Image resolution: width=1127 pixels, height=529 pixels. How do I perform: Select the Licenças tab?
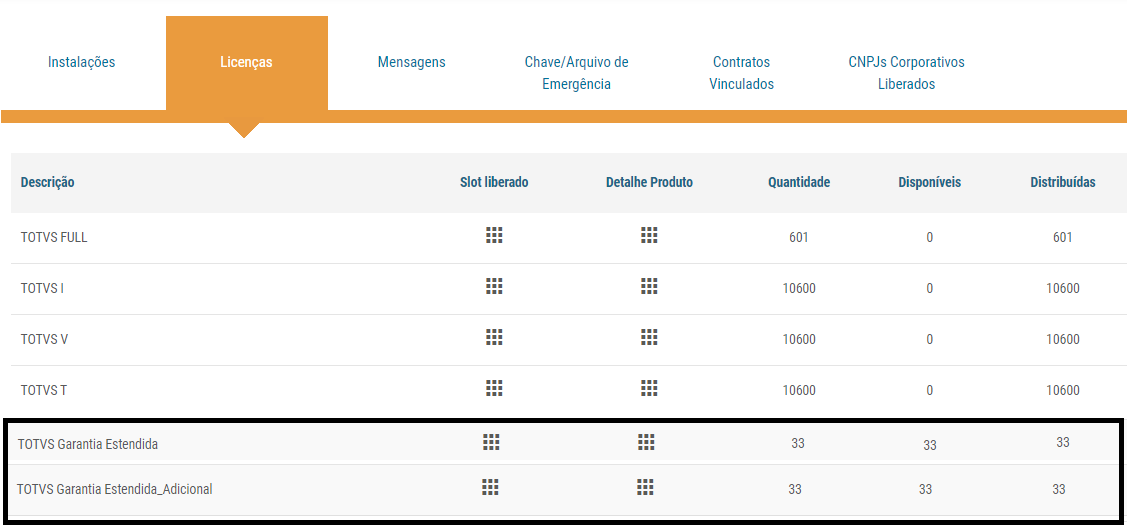click(x=246, y=62)
